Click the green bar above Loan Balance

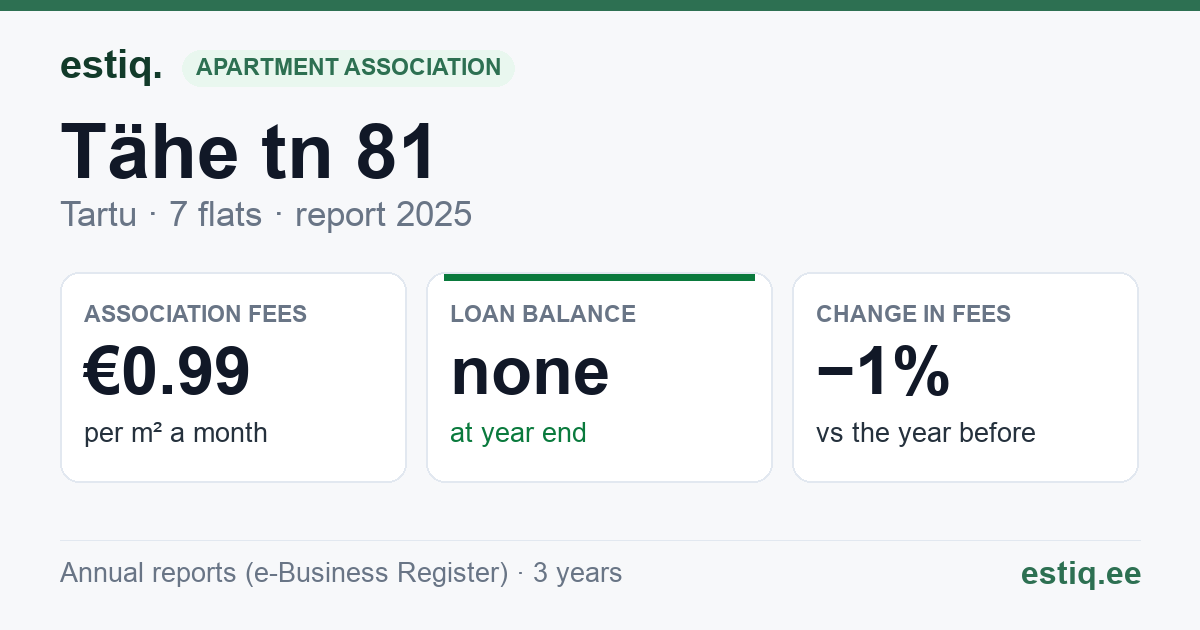coord(599,277)
